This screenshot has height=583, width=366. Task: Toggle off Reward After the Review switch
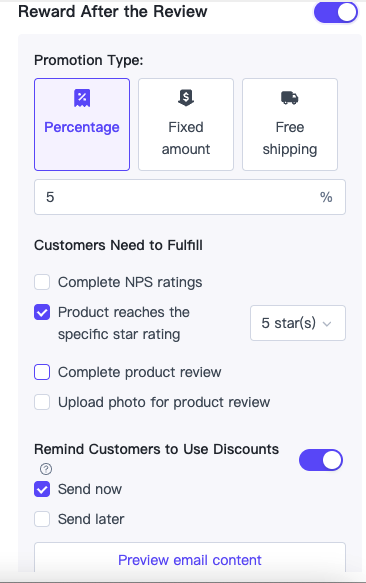pyautogui.click(x=336, y=12)
